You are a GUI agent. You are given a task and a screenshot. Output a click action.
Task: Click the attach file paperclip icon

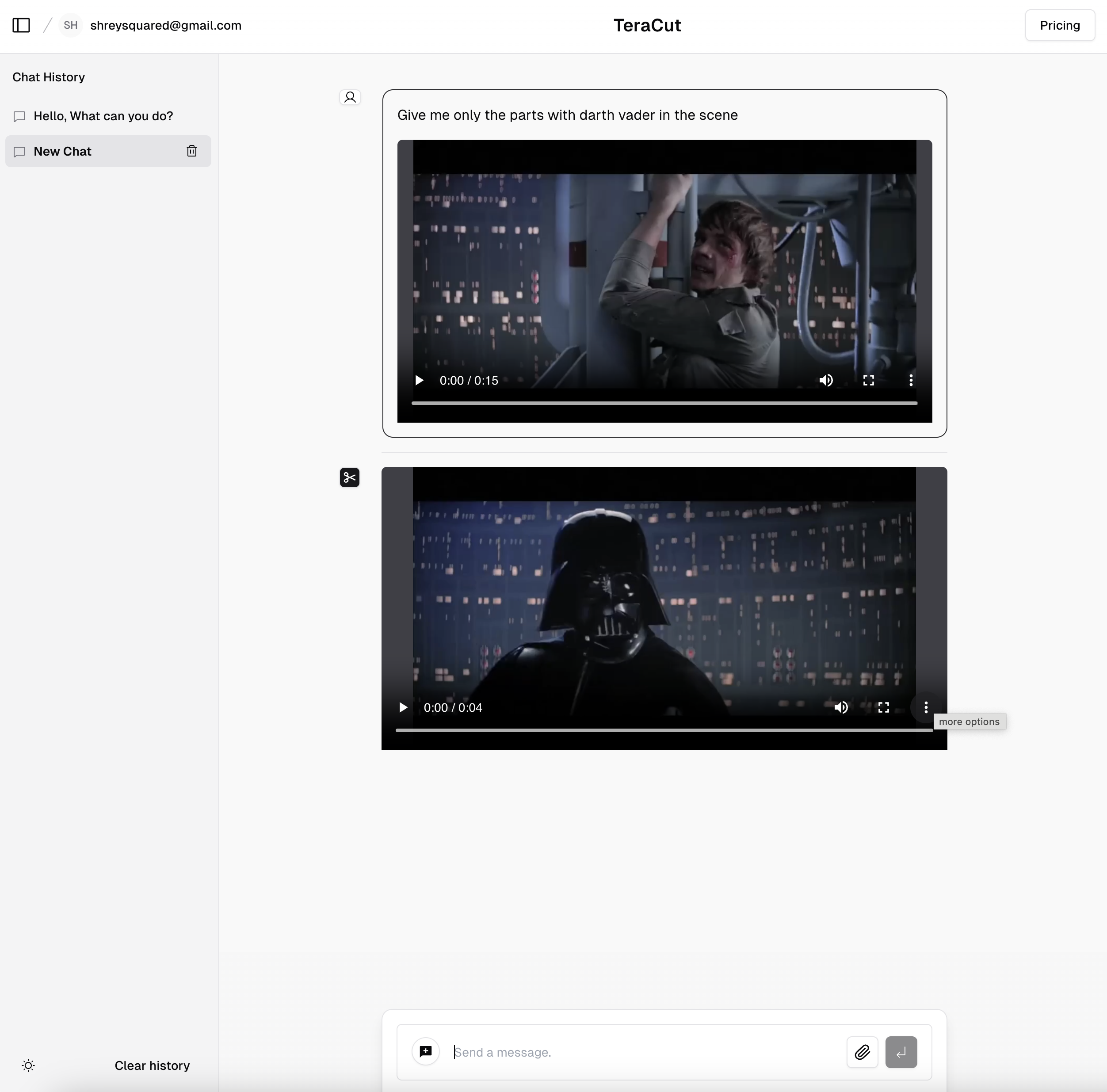pos(863,1053)
